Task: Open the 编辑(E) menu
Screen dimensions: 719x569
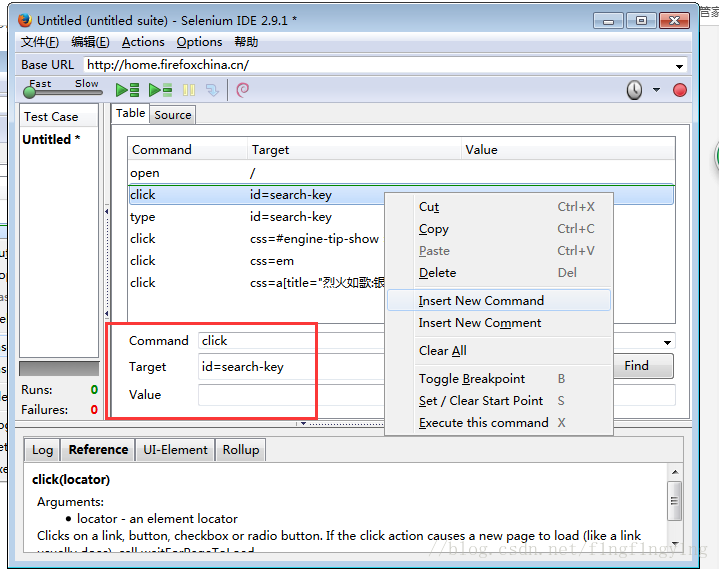Action: (x=90, y=42)
